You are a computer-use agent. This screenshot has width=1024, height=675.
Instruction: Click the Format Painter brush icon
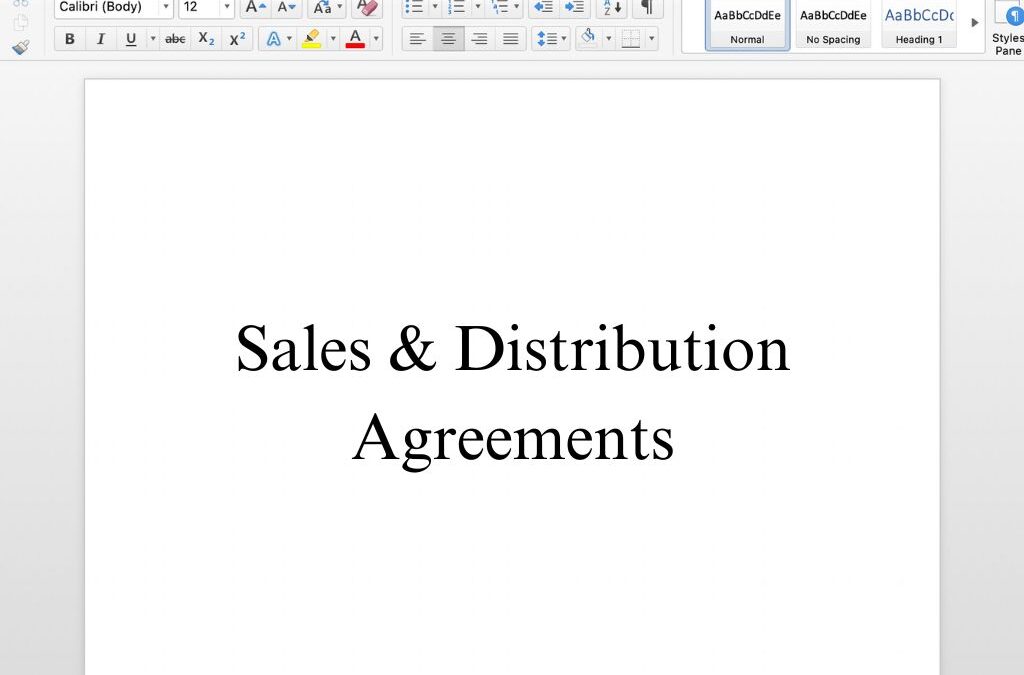click(x=21, y=47)
